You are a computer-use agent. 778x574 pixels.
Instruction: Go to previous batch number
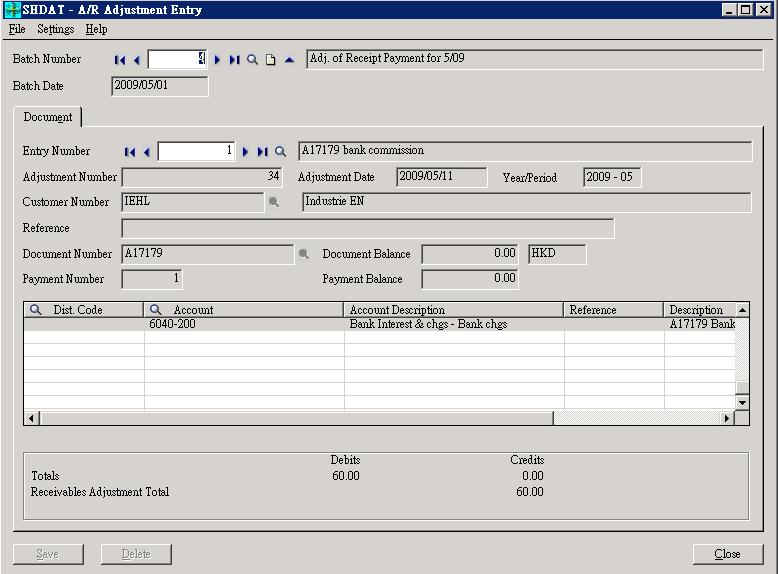click(137, 60)
